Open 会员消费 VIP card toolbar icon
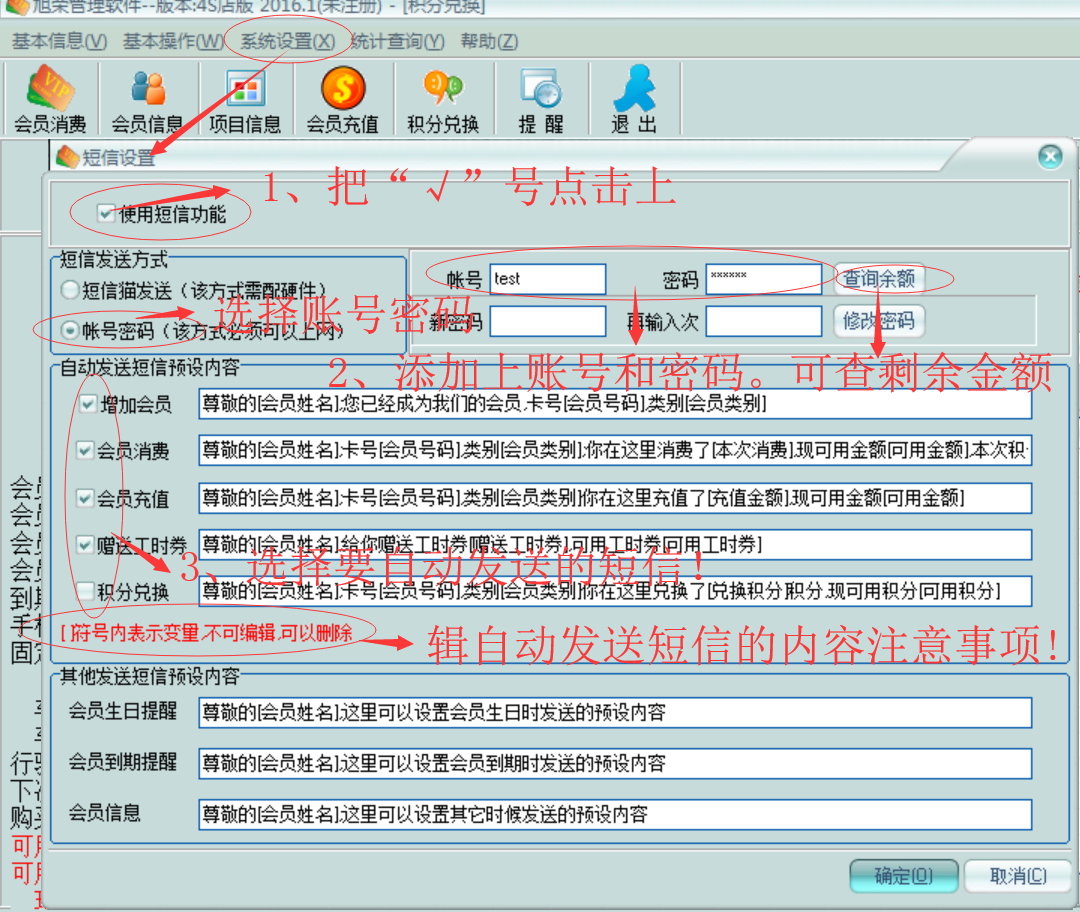Viewport: 1080px width, 912px height. pyautogui.click(x=50, y=99)
